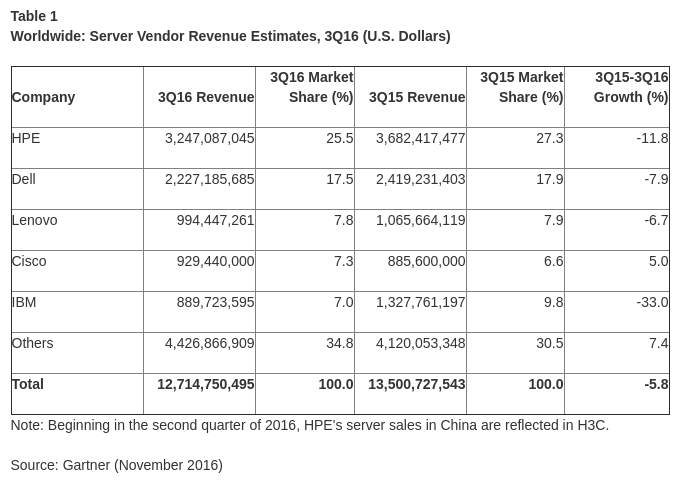Click the 'Table 1' title text
The image size is (685, 488).
[34, 16]
